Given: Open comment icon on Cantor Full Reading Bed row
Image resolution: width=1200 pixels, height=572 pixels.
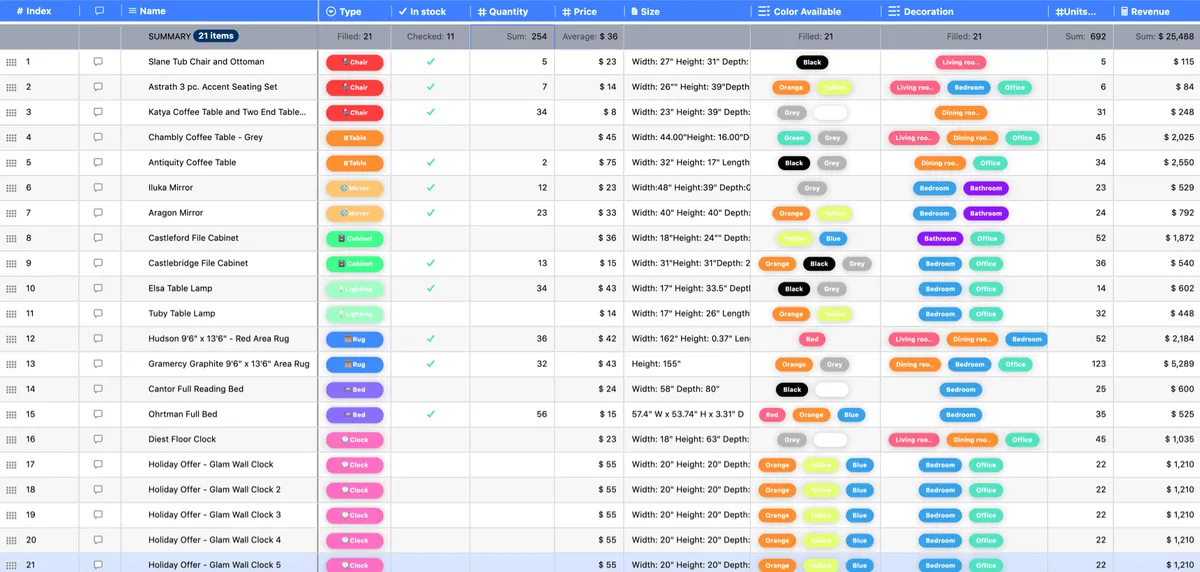Looking at the screenshot, I should (98, 389).
